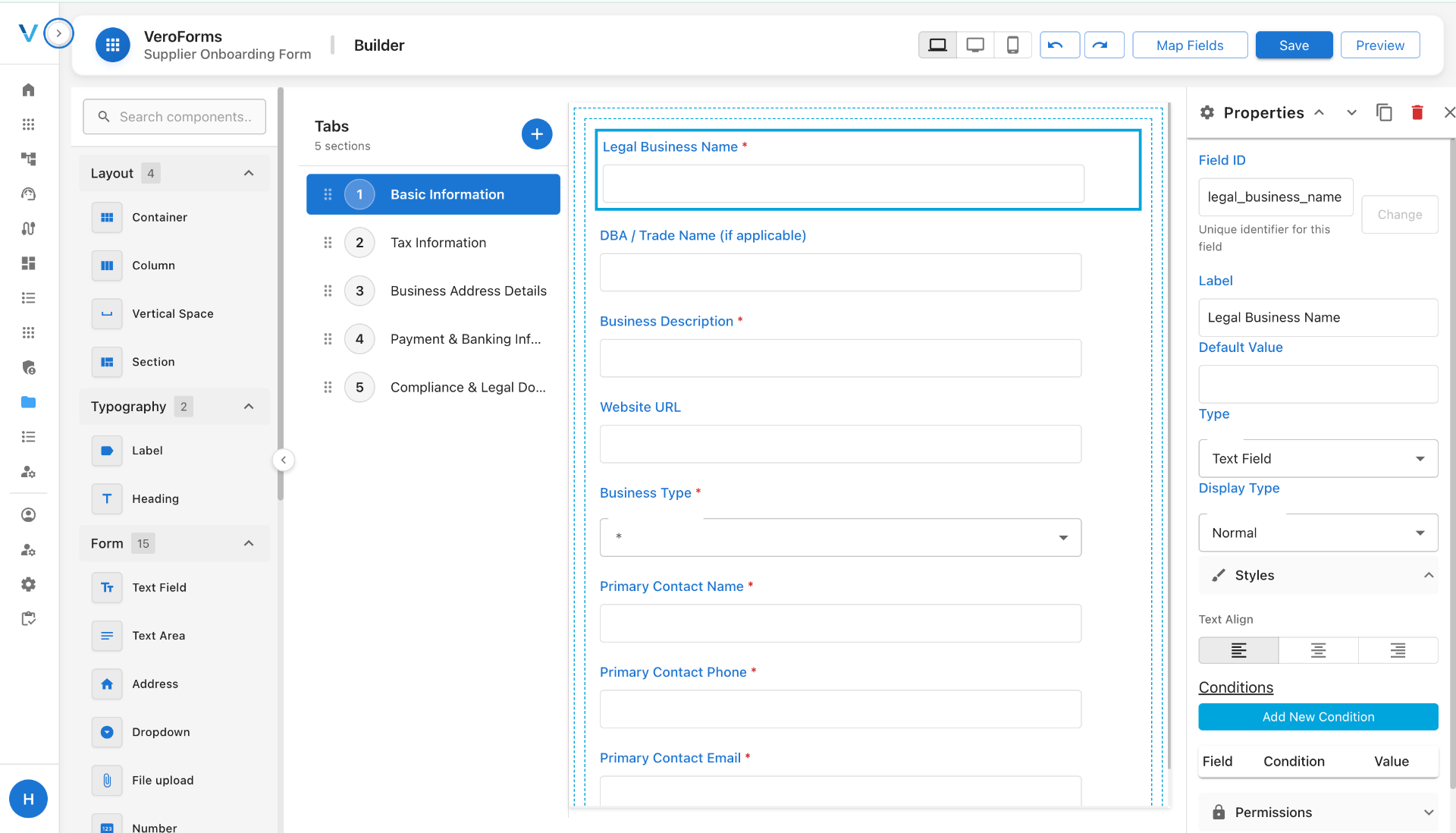Select the Heading typography component
This screenshot has width=1456, height=833.
(x=174, y=498)
